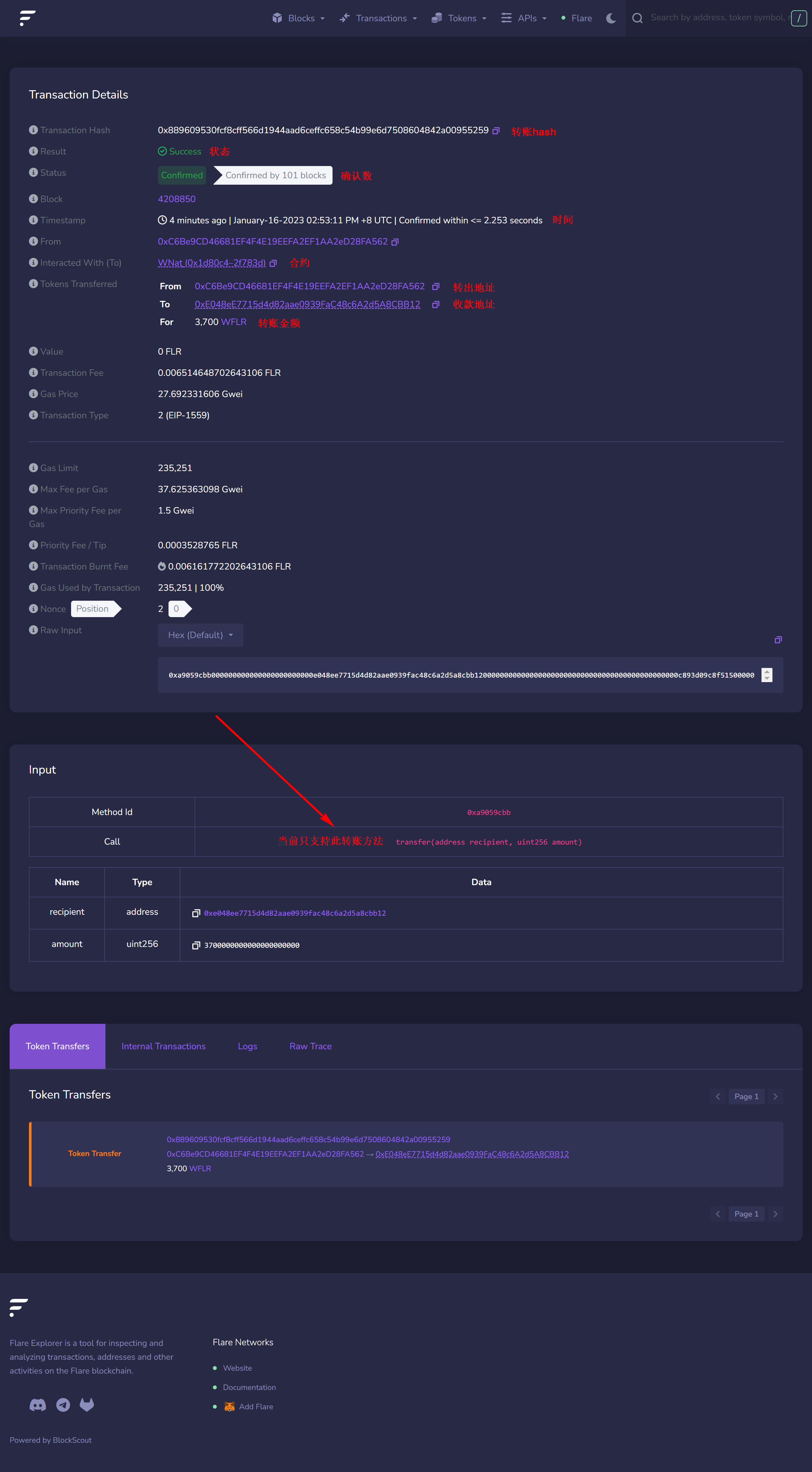Copy the From address icon
The width and height of the screenshot is (812, 1472).
(395, 242)
